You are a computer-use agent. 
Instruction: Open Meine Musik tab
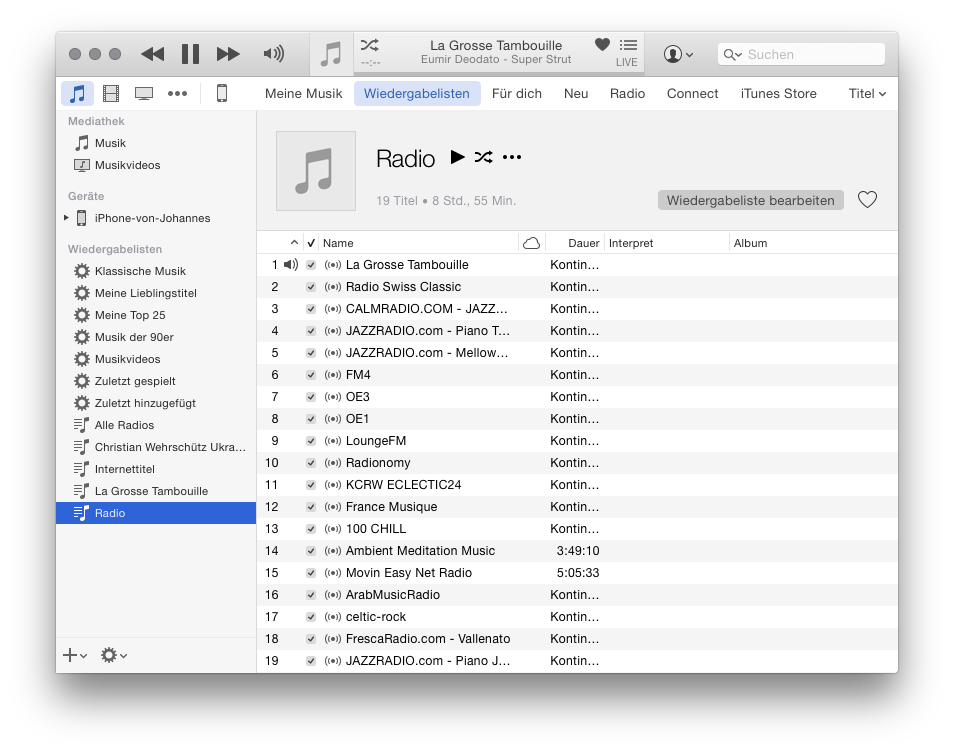click(304, 94)
